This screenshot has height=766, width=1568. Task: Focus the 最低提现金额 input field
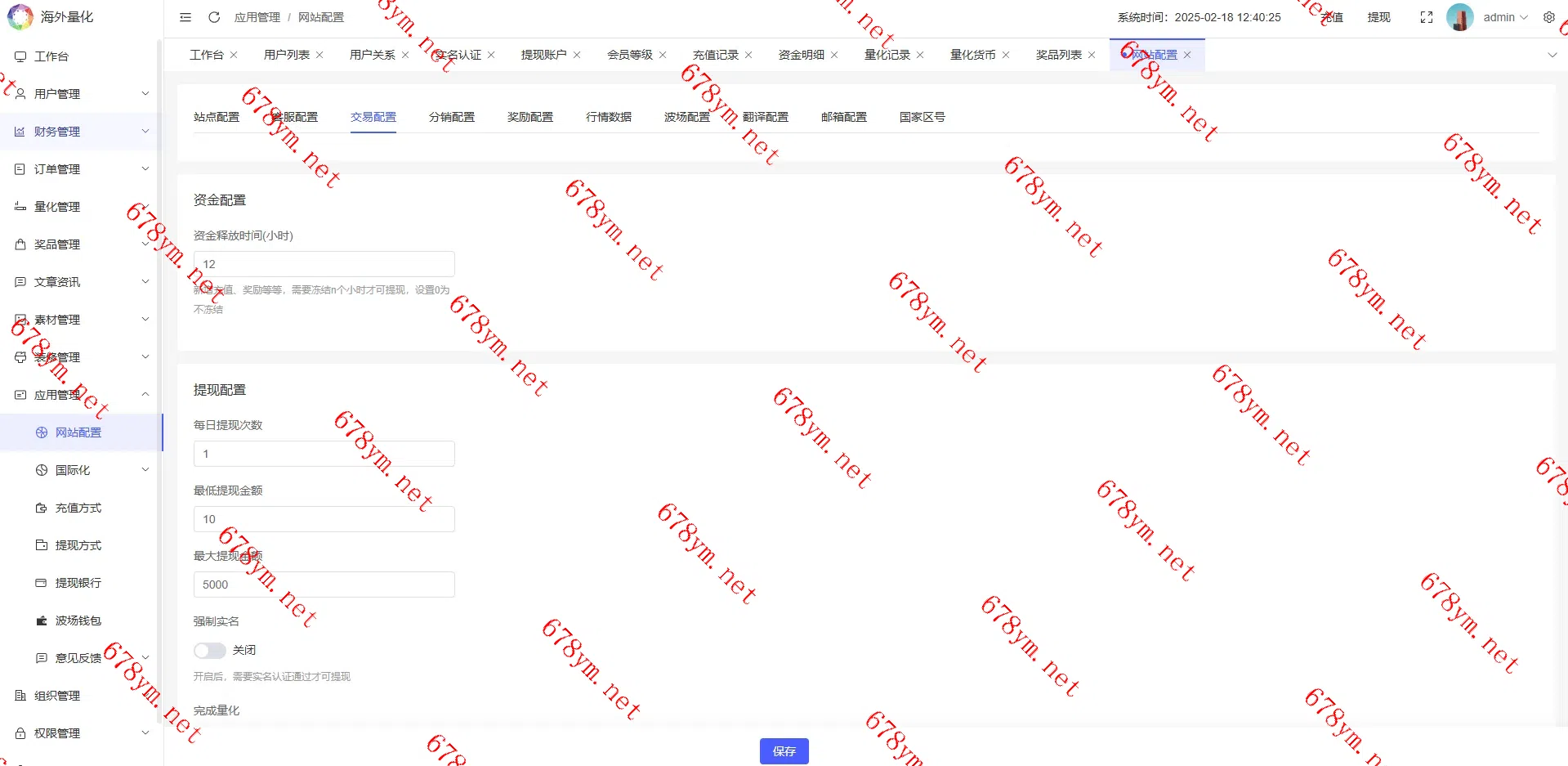(x=324, y=519)
